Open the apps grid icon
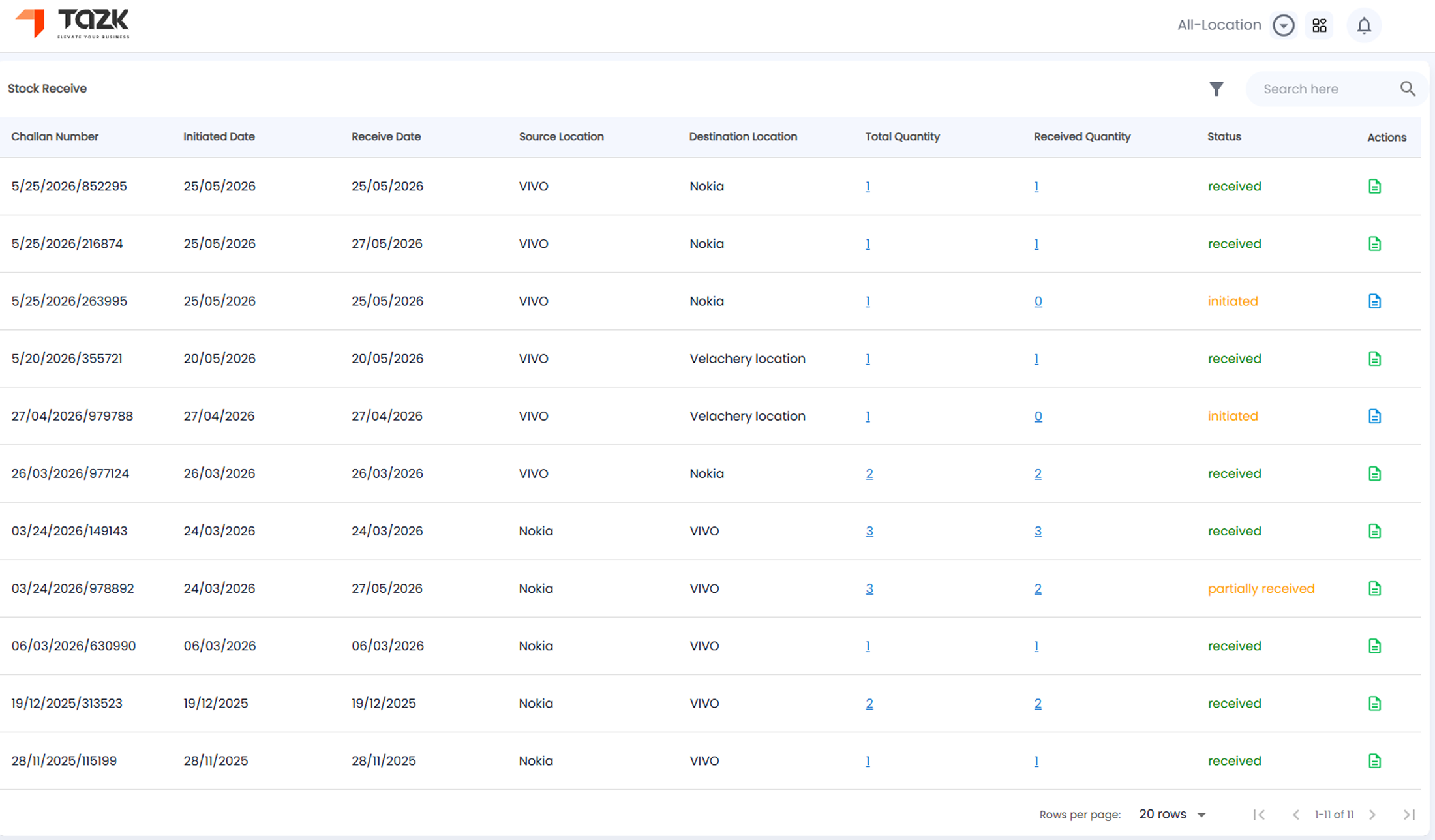Viewport: 1435px width, 840px height. point(1320,25)
